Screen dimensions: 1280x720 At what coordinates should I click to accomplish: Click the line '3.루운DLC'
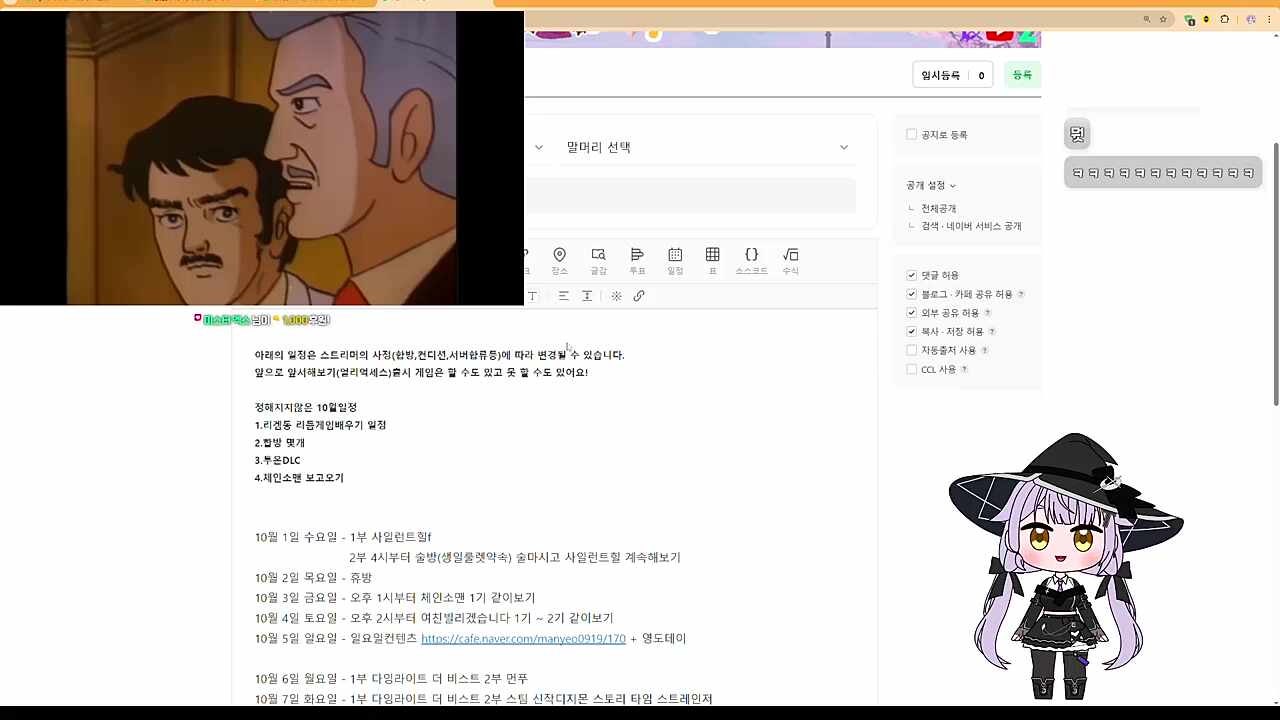(x=277, y=460)
